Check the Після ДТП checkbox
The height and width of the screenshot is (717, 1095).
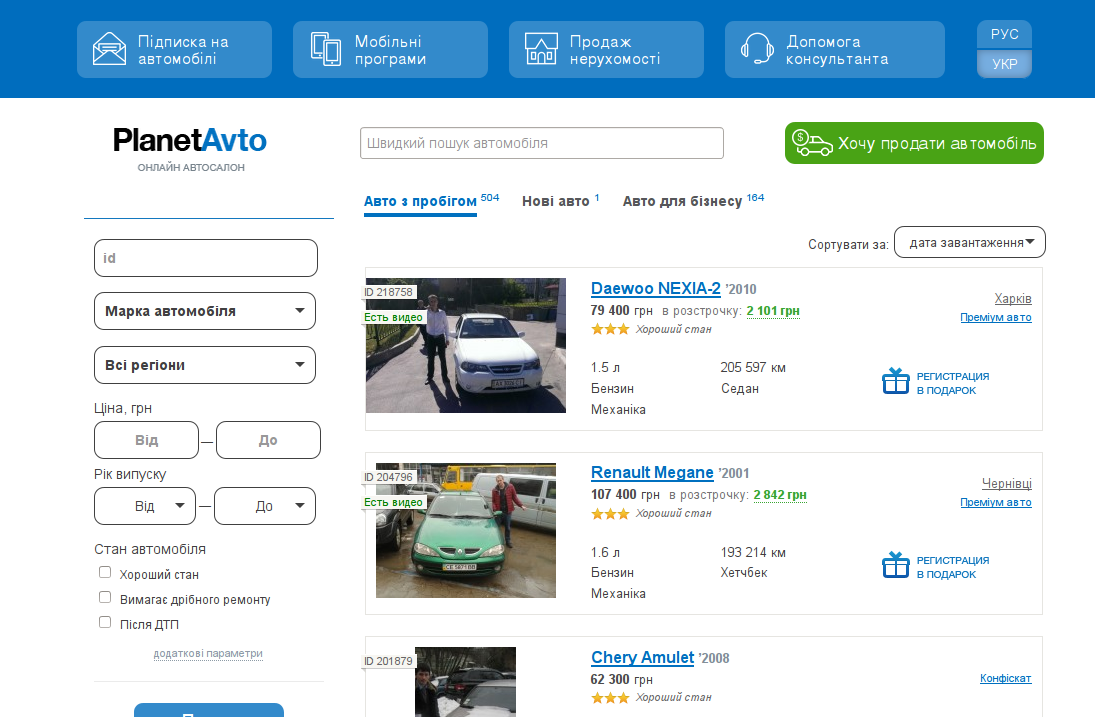105,622
